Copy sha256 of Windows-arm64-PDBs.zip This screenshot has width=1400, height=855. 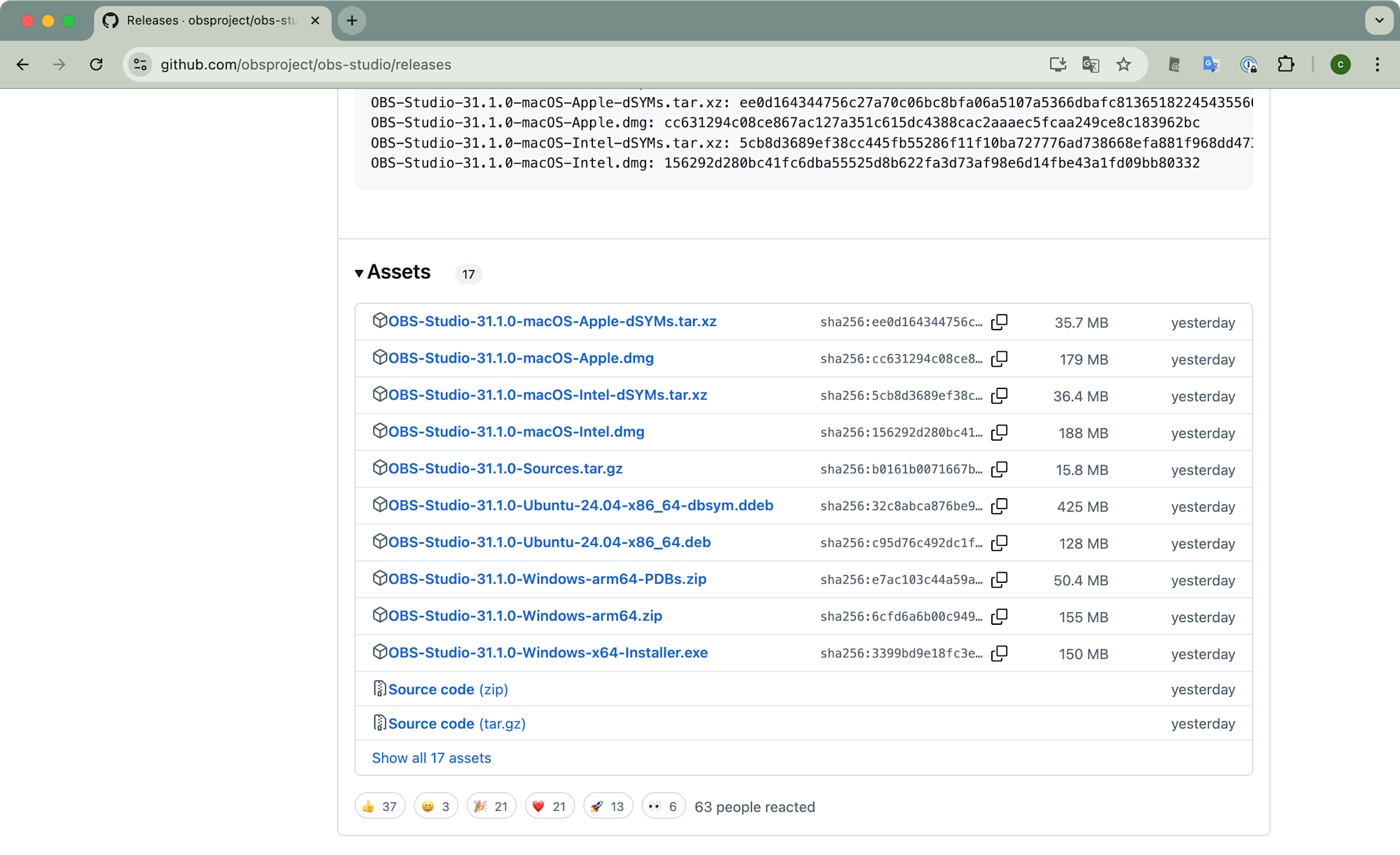[1000, 579]
